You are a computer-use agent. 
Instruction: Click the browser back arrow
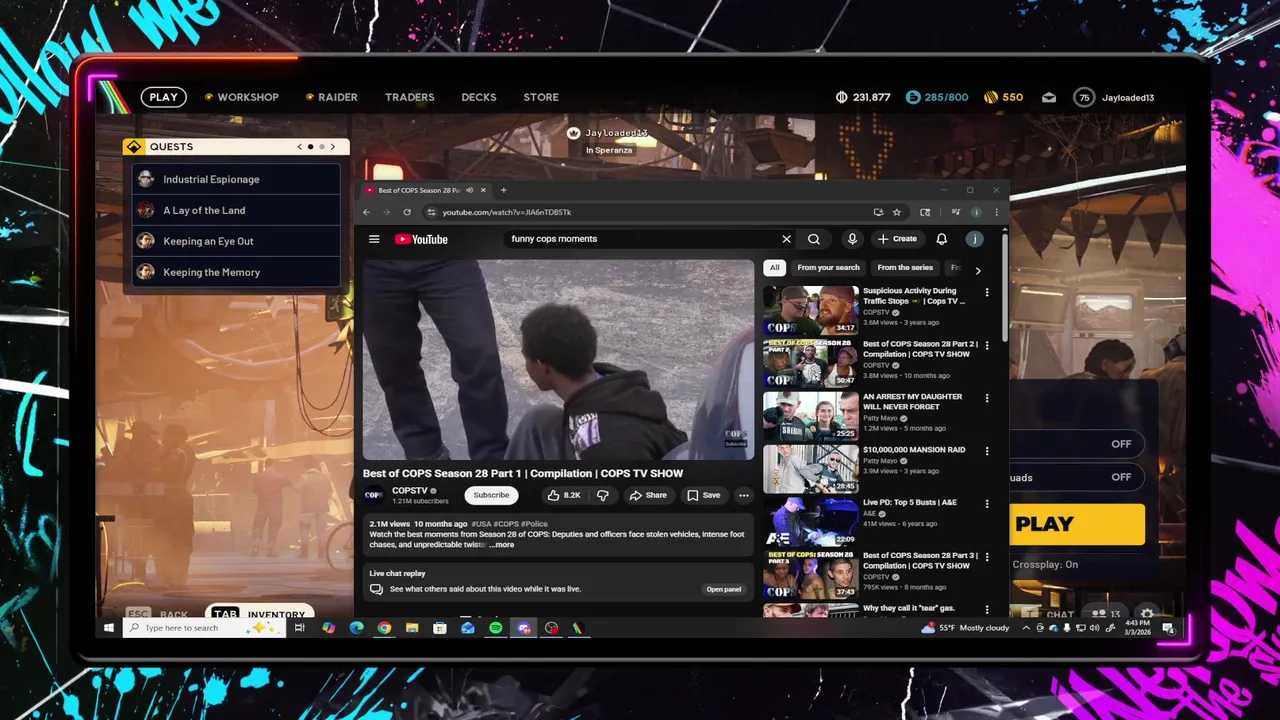pos(366,212)
